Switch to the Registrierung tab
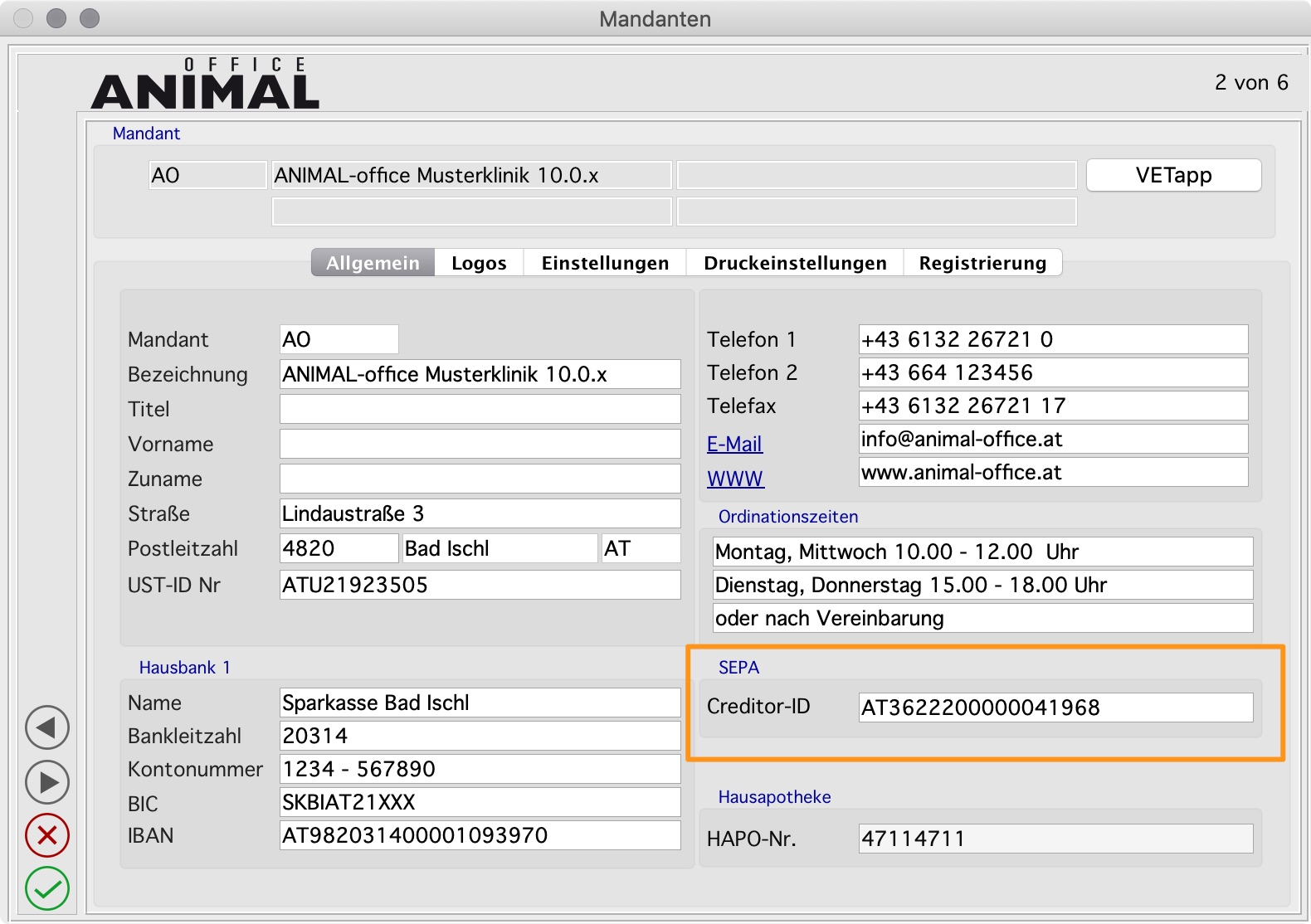 pos(982,263)
